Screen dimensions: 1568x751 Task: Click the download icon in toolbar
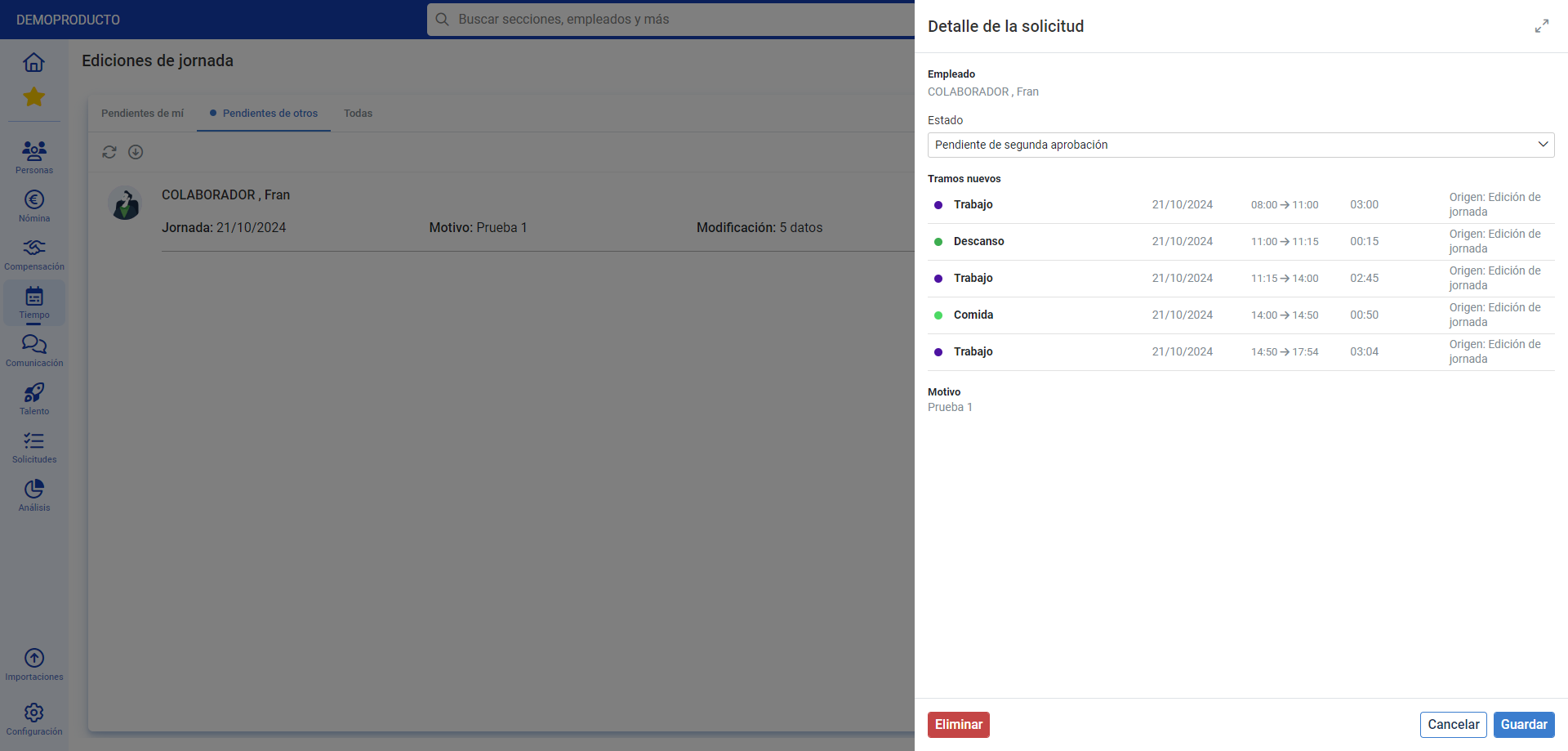(136, 152)
